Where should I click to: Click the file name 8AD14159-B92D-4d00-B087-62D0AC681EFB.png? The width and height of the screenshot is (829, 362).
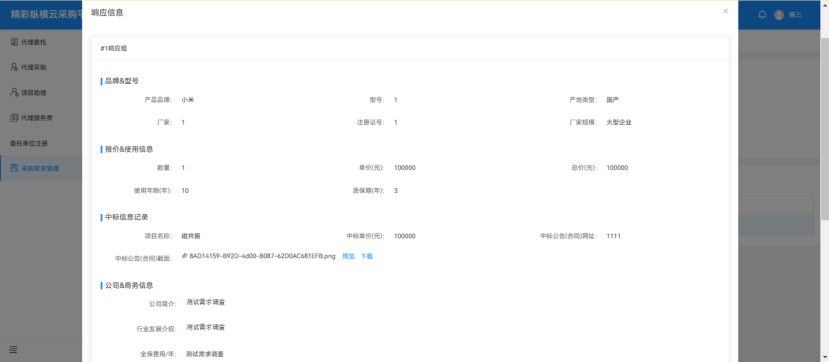[262, 256]
